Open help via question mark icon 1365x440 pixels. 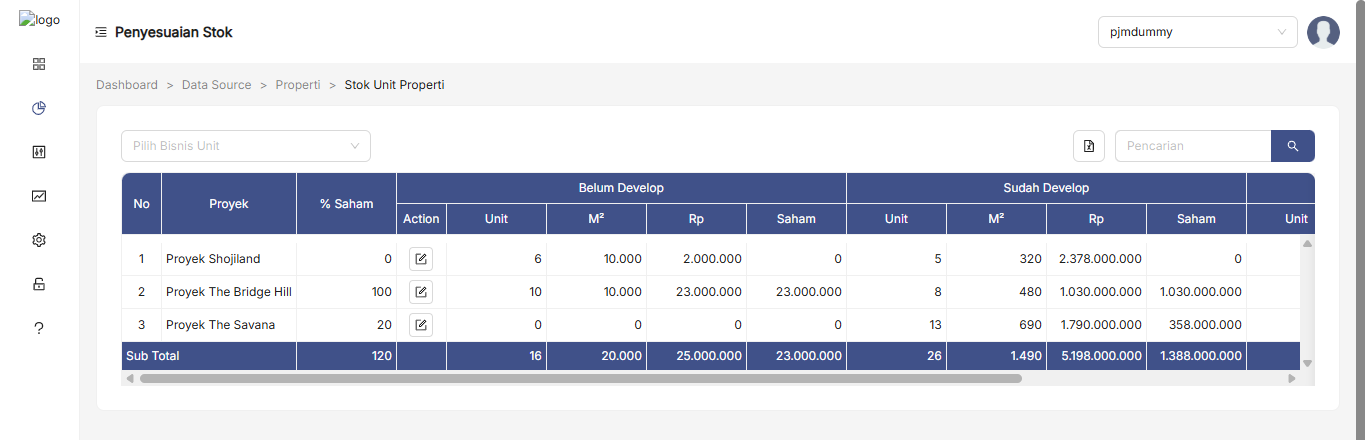coord(39,328)
